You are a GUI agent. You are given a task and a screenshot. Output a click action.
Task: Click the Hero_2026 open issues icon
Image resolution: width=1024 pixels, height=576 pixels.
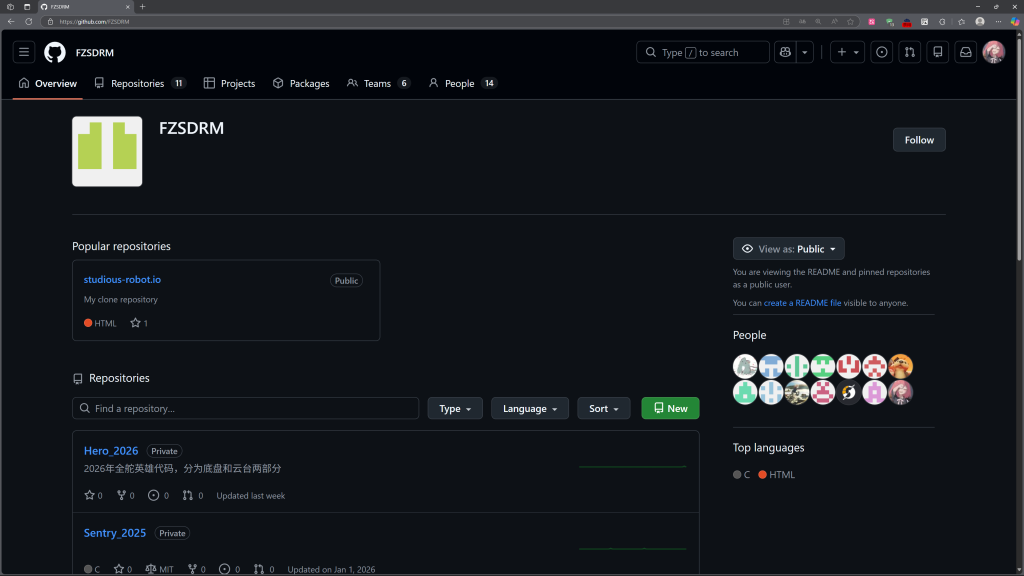tap(153, 496)
